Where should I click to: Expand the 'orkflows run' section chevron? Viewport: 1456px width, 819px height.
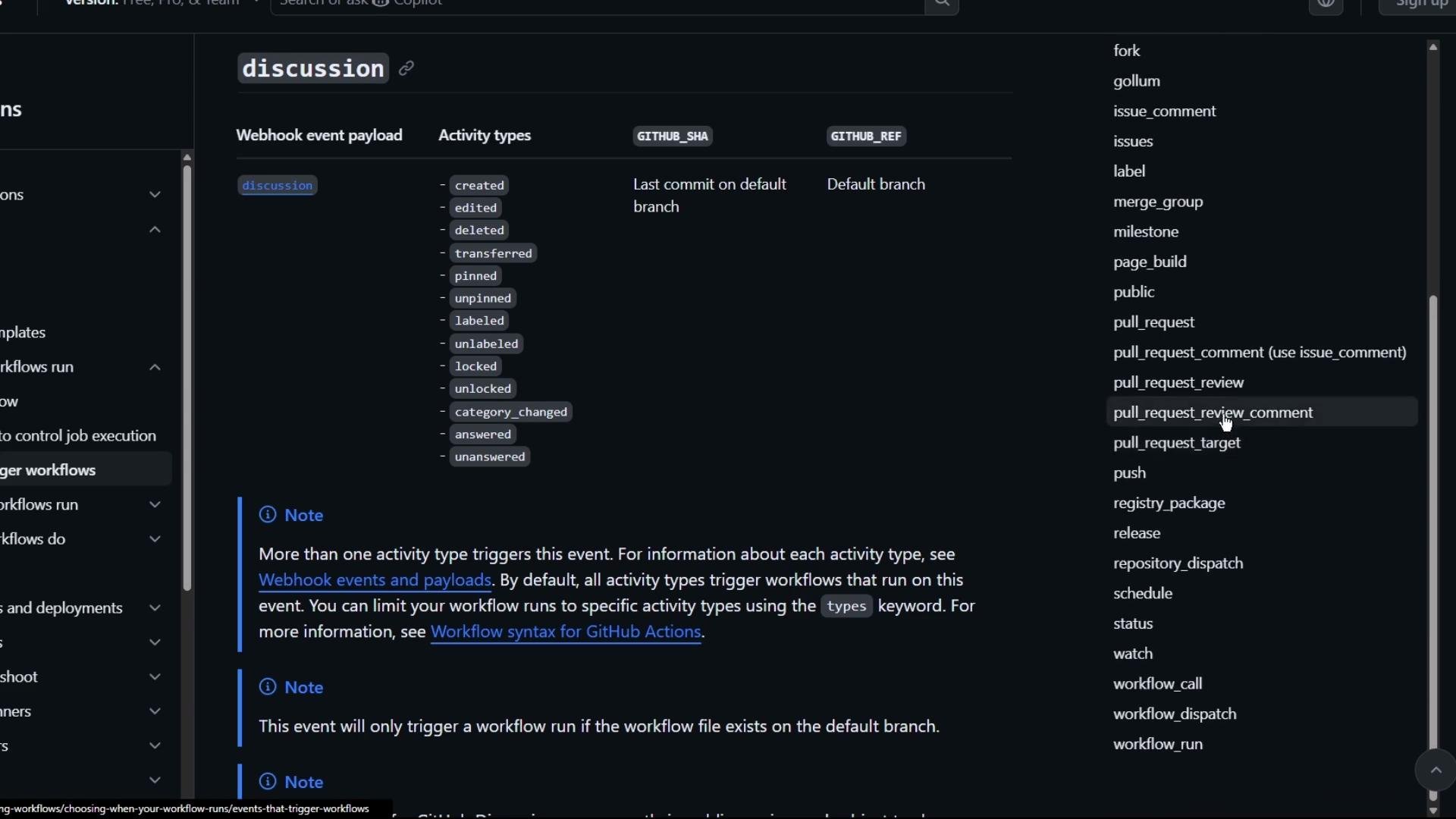pyautogui.click(x=155, y=505)
